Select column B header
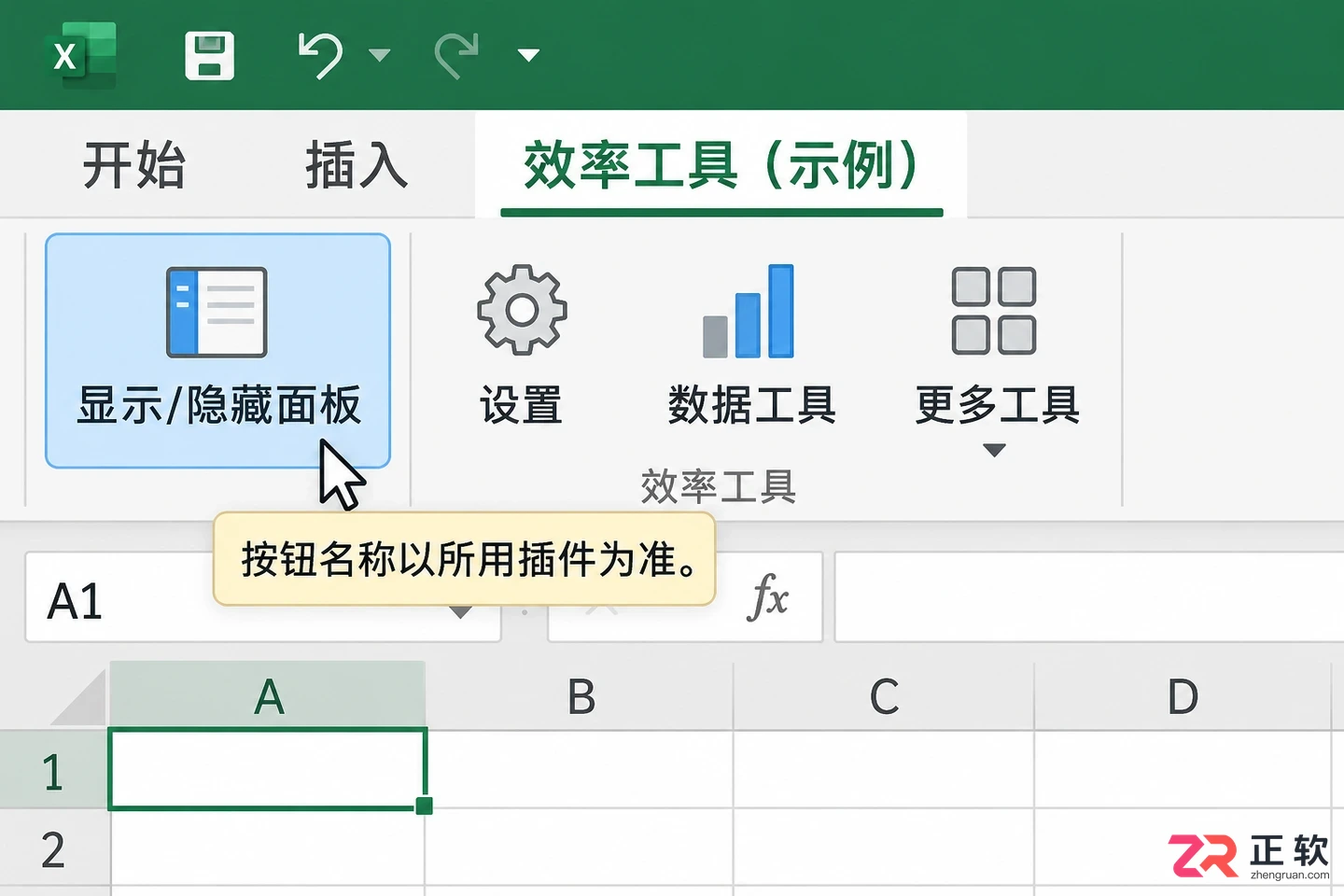1344x896 pixels. 581,695
